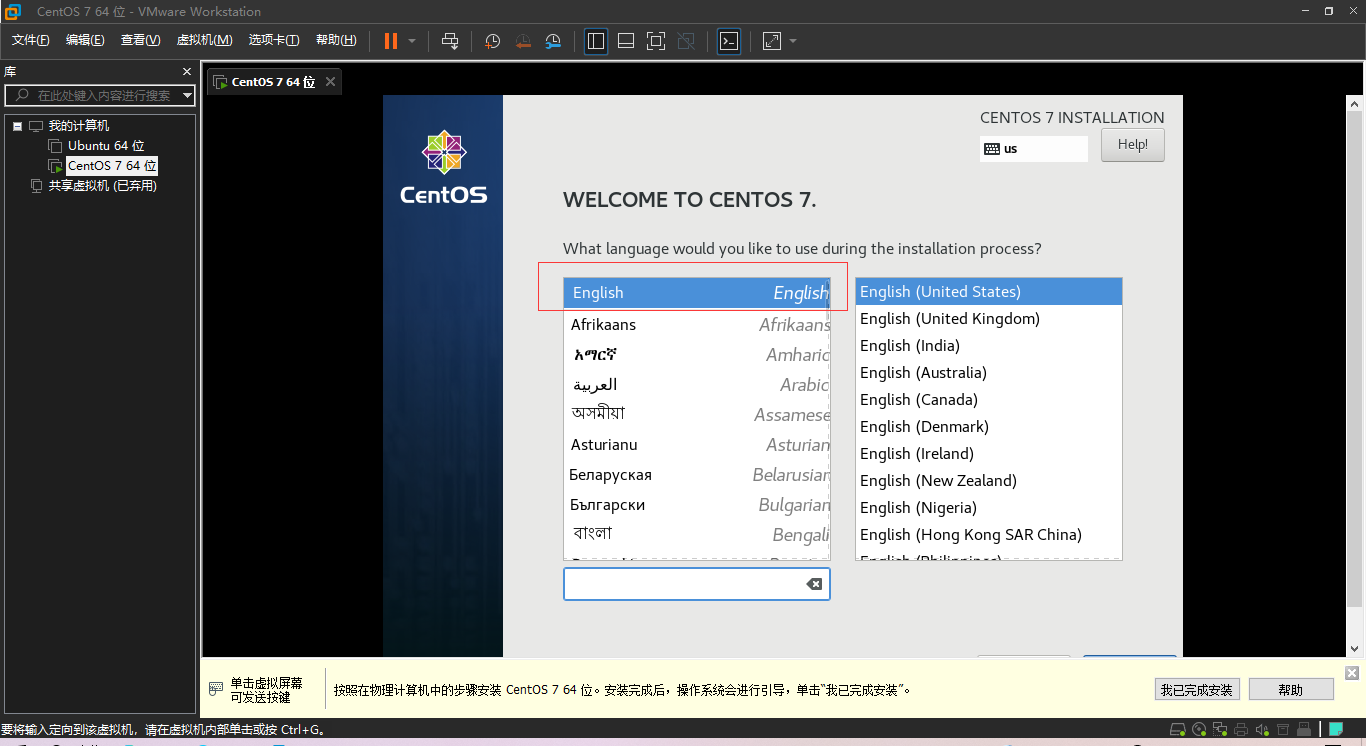Choose English (Ireland) locale
Viewport: 1366px width, 746px height.
click(989, 454)
